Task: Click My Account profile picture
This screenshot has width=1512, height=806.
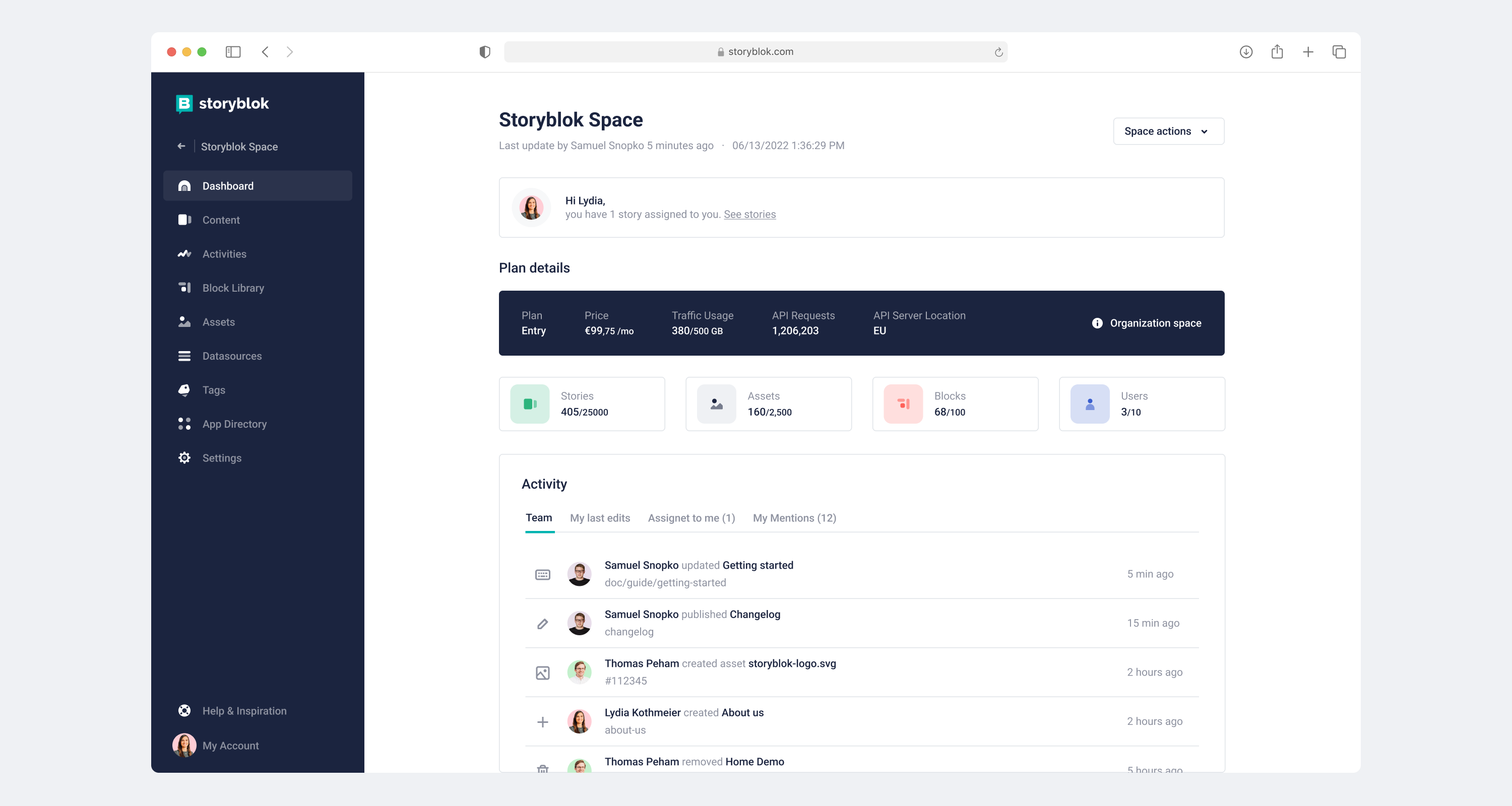Action: point(185,746)
